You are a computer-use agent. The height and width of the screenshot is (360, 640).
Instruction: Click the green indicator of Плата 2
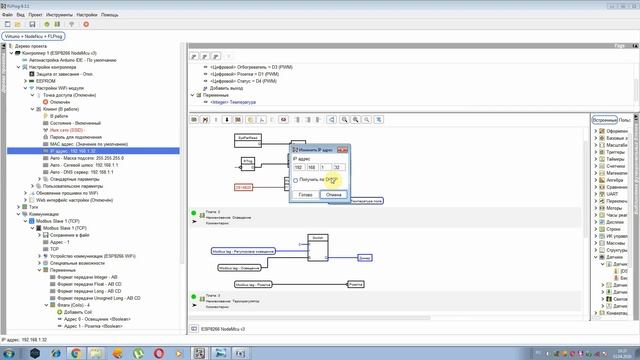point(193,213)
